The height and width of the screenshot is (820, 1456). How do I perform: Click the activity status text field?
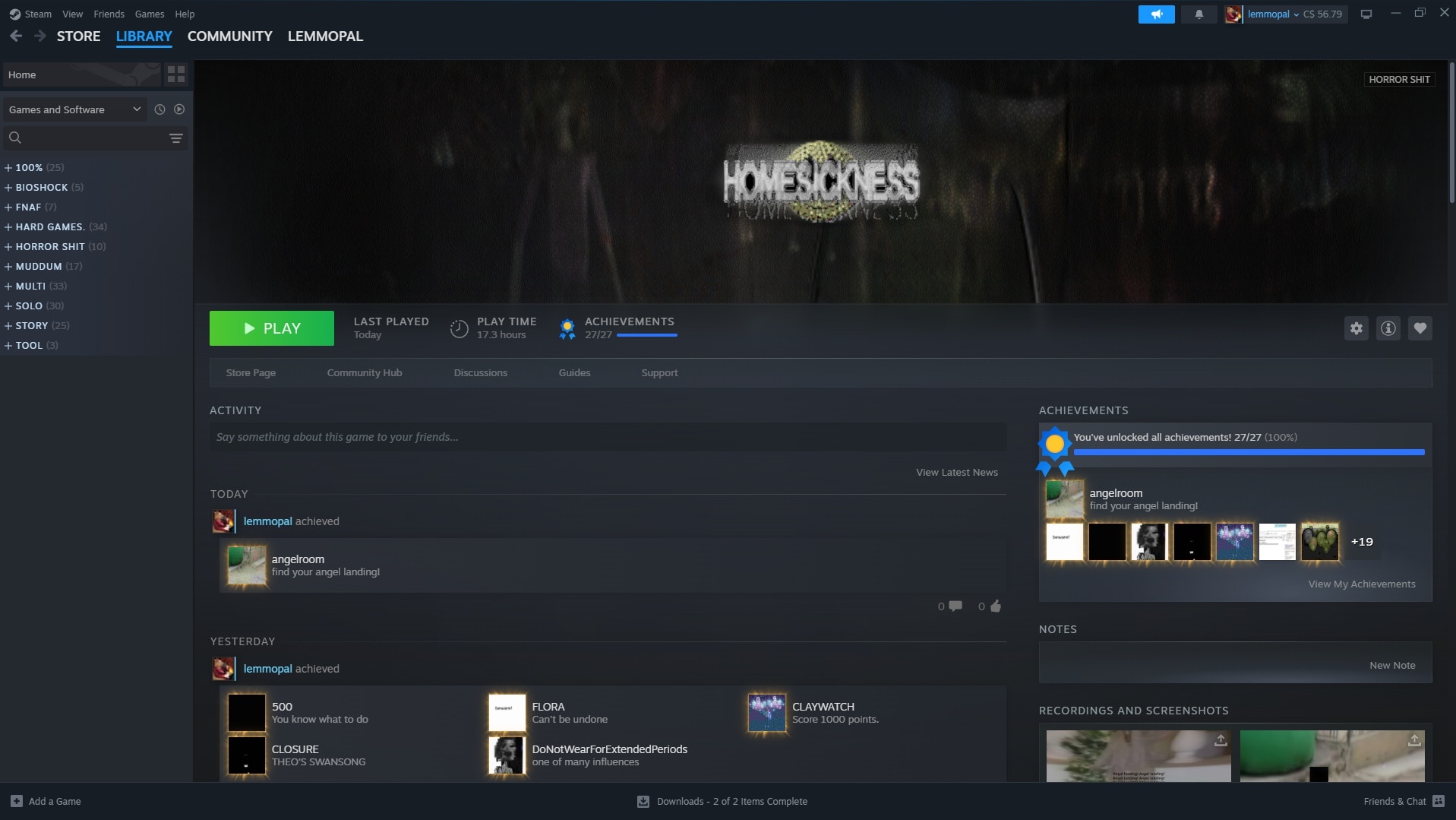(x=608, y=437)
